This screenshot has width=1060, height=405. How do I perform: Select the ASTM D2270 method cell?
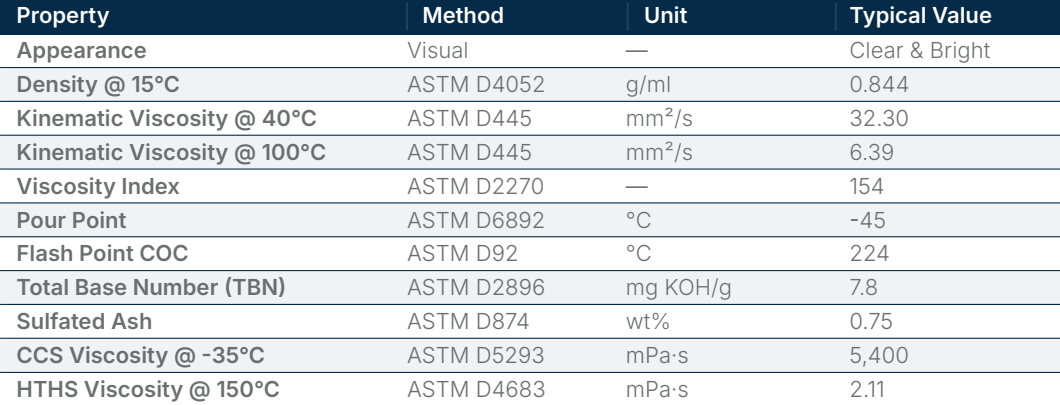point(475,186)
